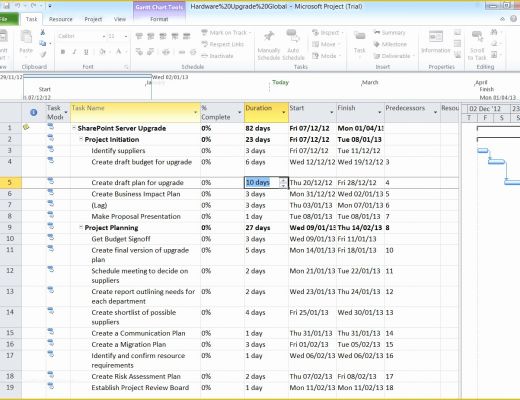Open the Duration column dropdown arrow

coord(284,112)
